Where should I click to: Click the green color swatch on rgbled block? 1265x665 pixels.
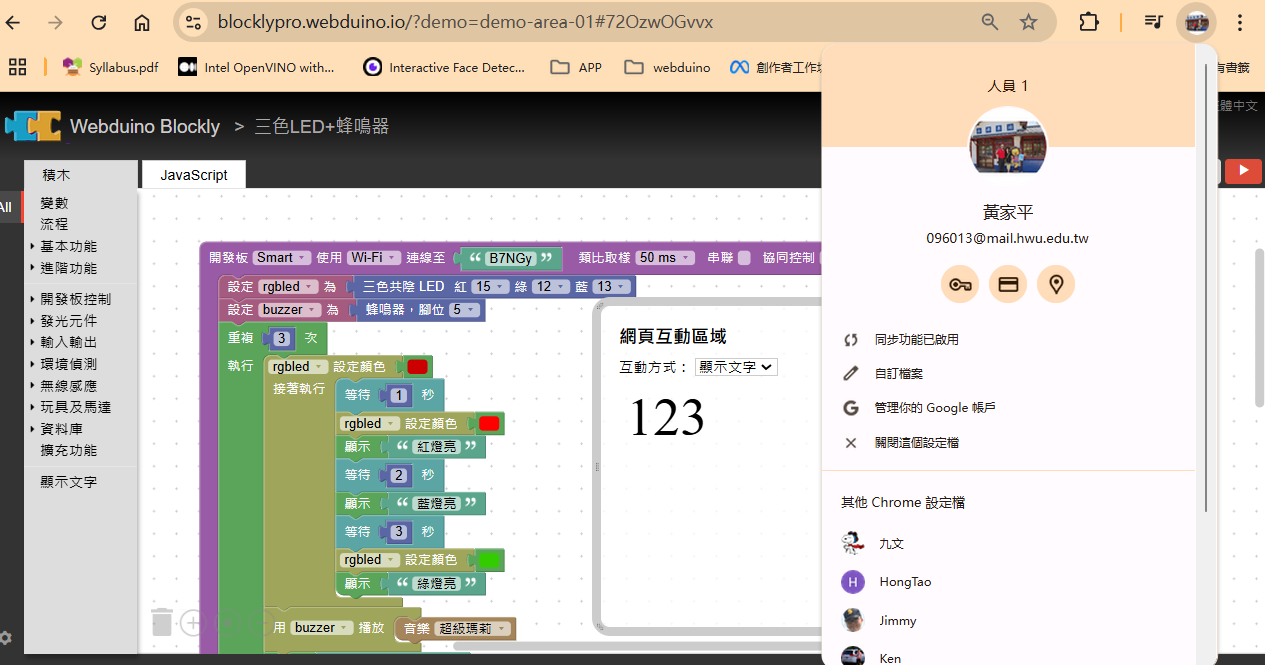(x=490, y=560)
